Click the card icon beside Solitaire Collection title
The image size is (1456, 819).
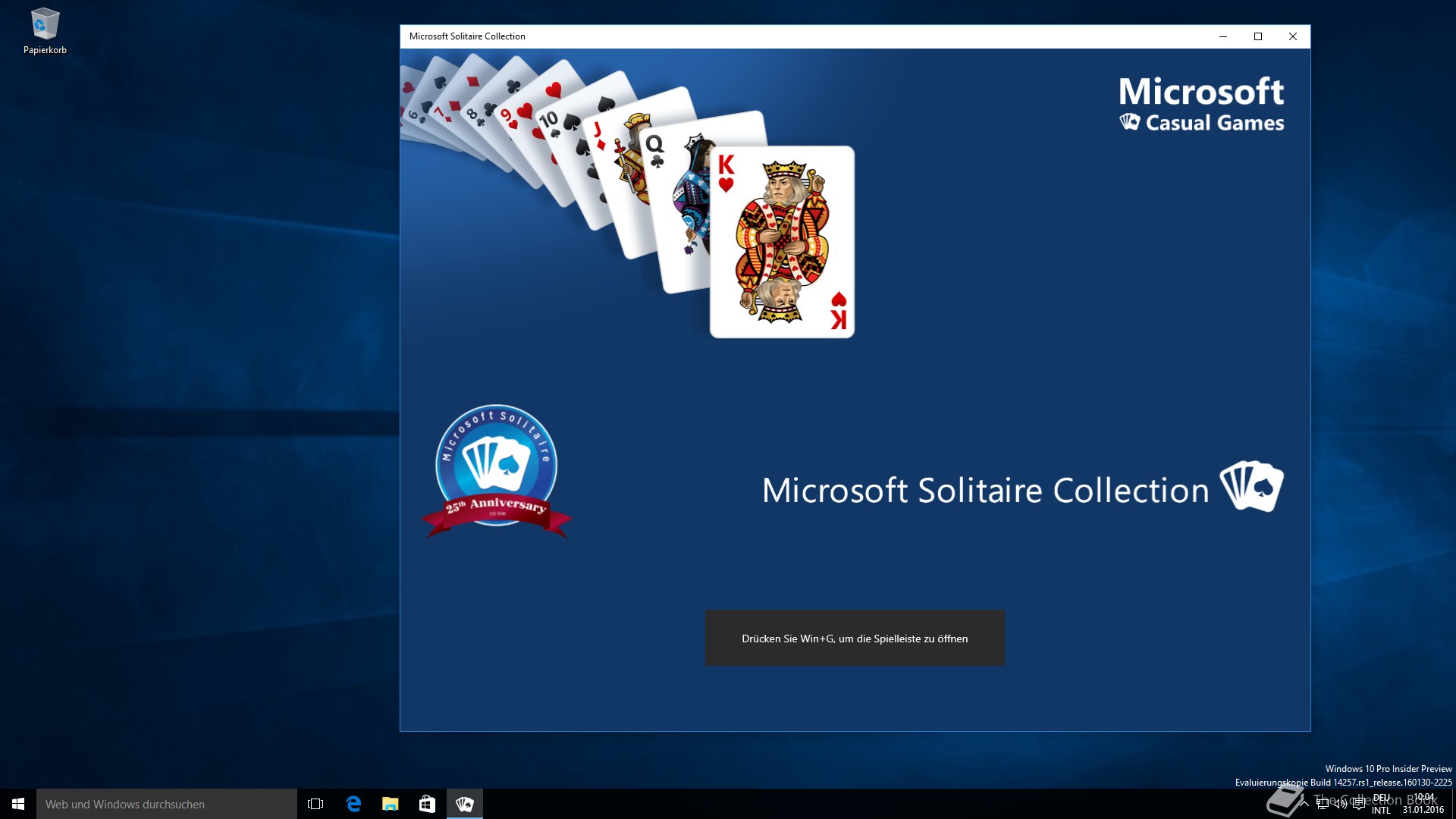point(1251,486)
